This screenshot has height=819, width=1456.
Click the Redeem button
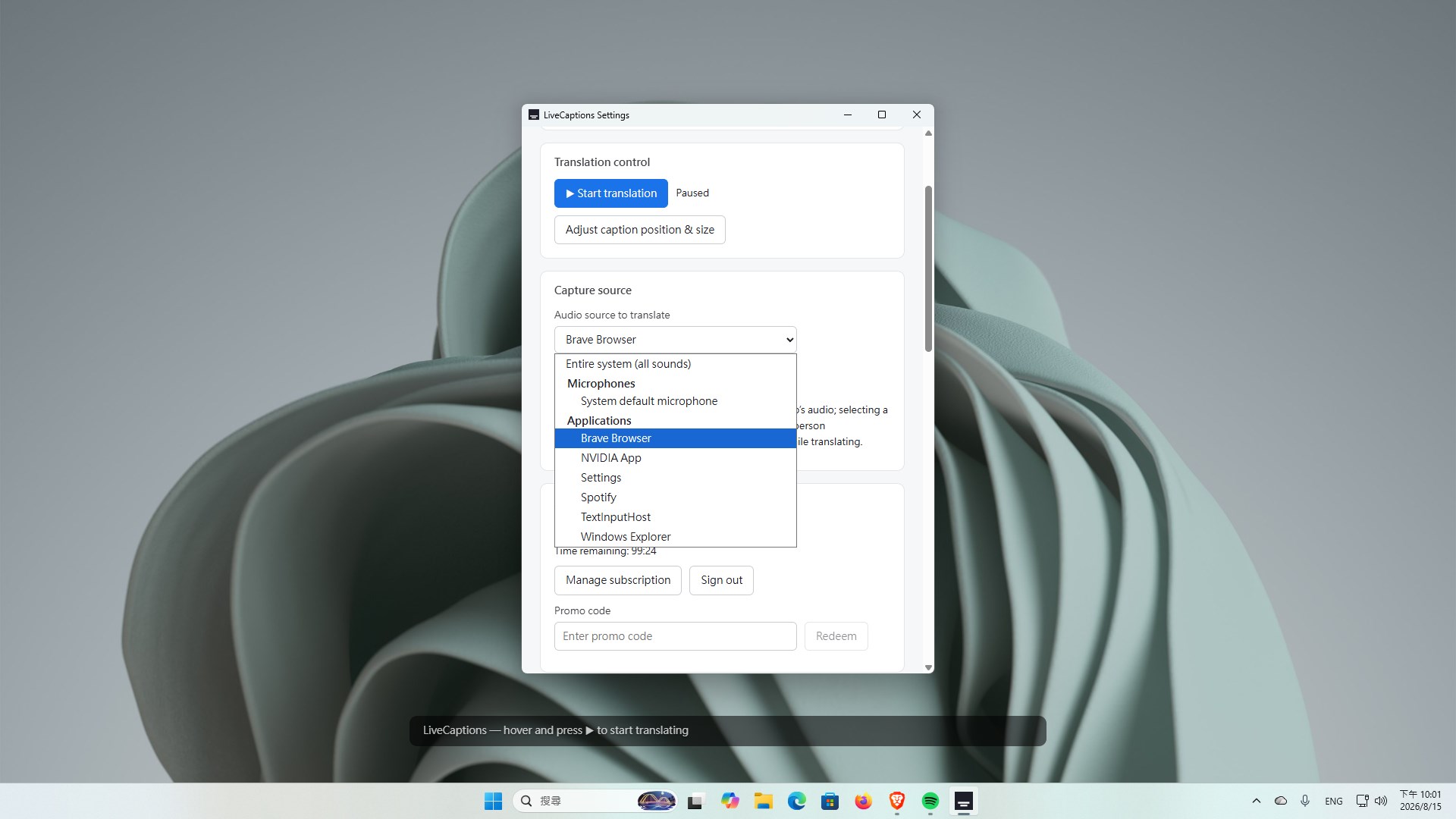836,636
